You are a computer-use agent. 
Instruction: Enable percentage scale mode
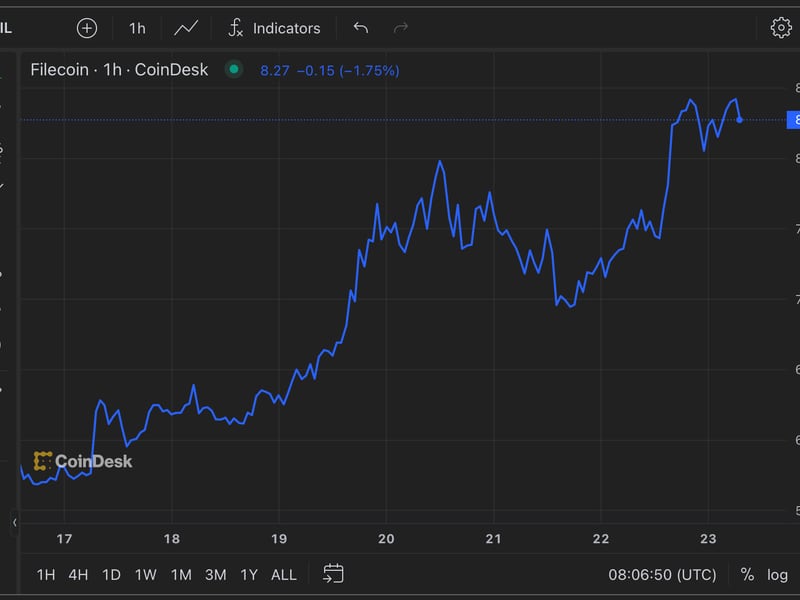(x=745, y=575)
